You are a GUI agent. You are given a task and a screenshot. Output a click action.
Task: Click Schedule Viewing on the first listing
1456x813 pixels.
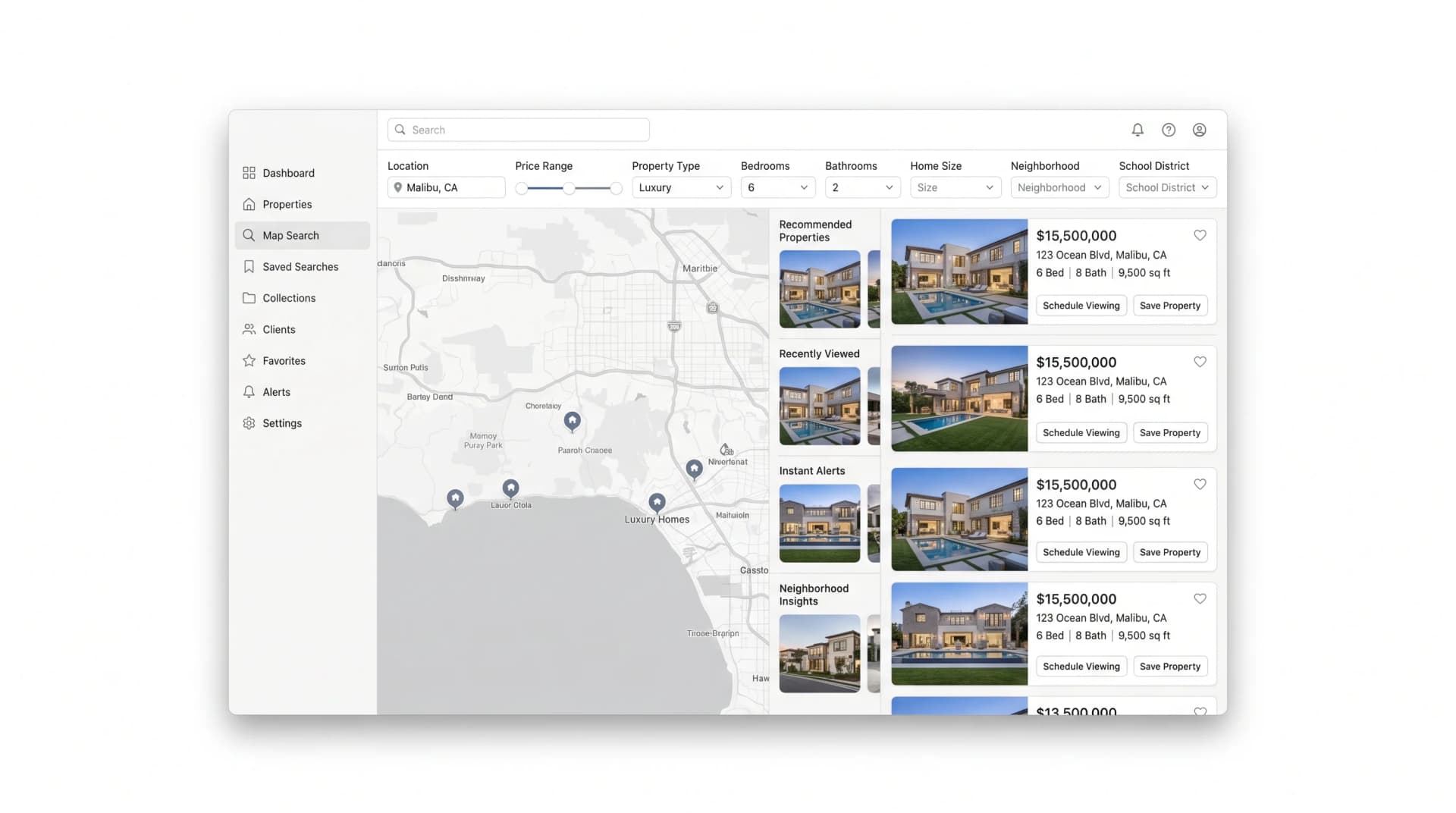tap(1081, 306)
